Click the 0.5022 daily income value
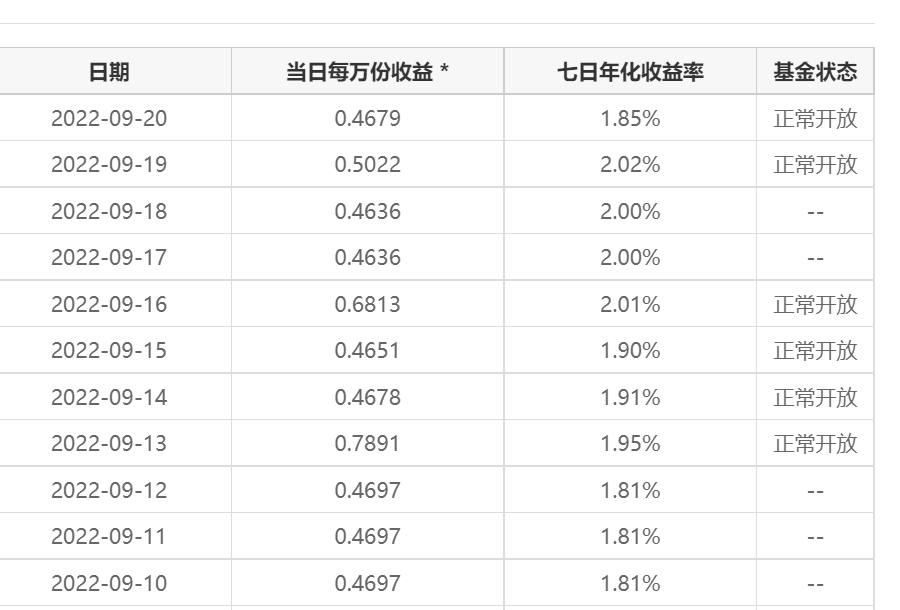This screenshot has height=610, width=900. tap(367, 165)
